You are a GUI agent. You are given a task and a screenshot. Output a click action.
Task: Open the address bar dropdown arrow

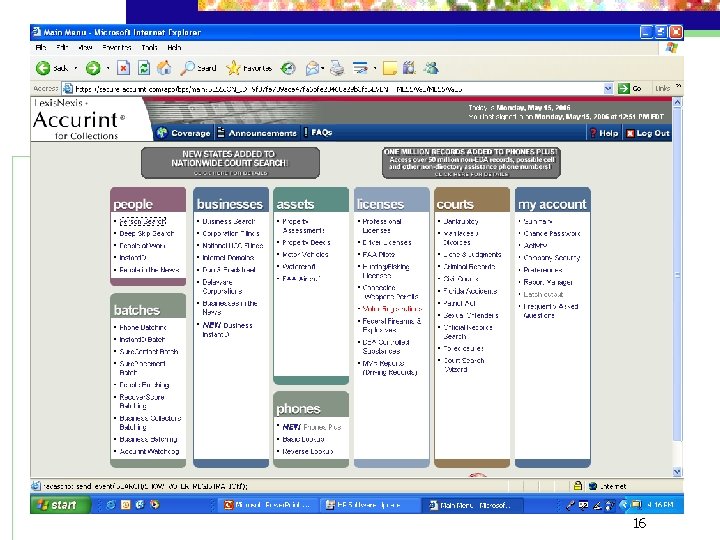click(608, 88)
